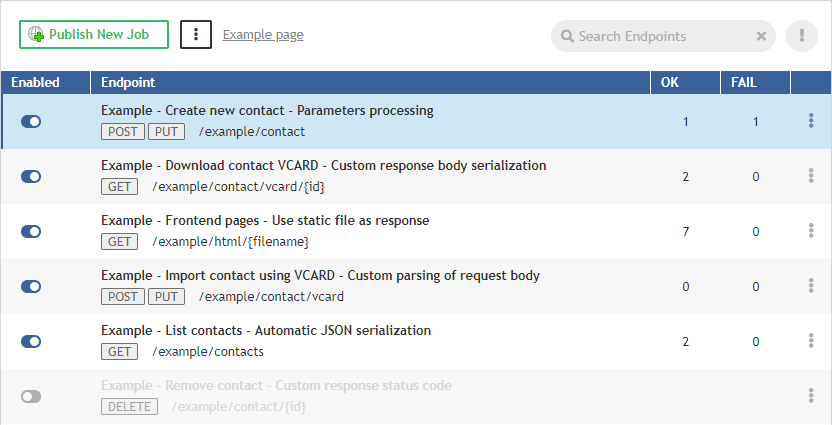
Task: Click the OK column header
Action: click(x=670, y=82)
